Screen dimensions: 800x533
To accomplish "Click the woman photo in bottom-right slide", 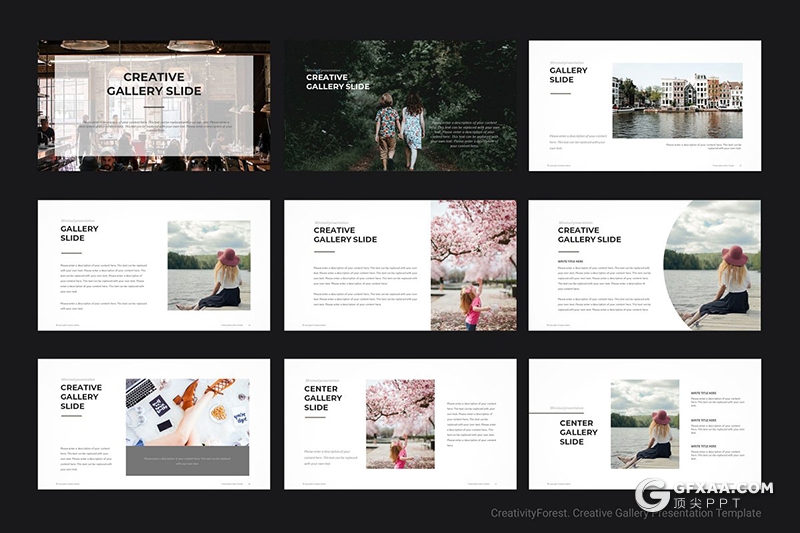I will (x=645, y=423).
